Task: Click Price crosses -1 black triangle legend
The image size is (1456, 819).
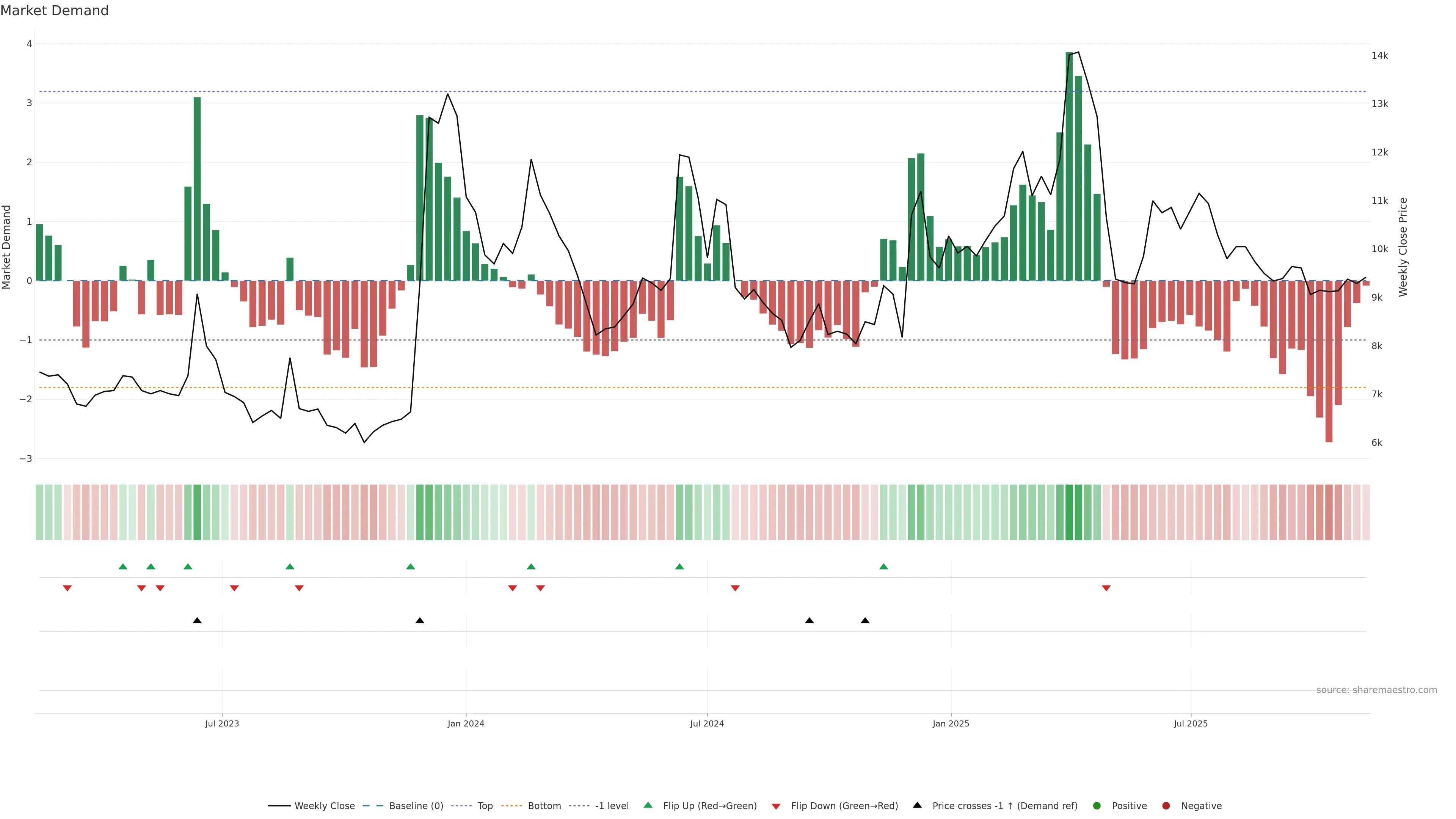Action: [917, 805]
